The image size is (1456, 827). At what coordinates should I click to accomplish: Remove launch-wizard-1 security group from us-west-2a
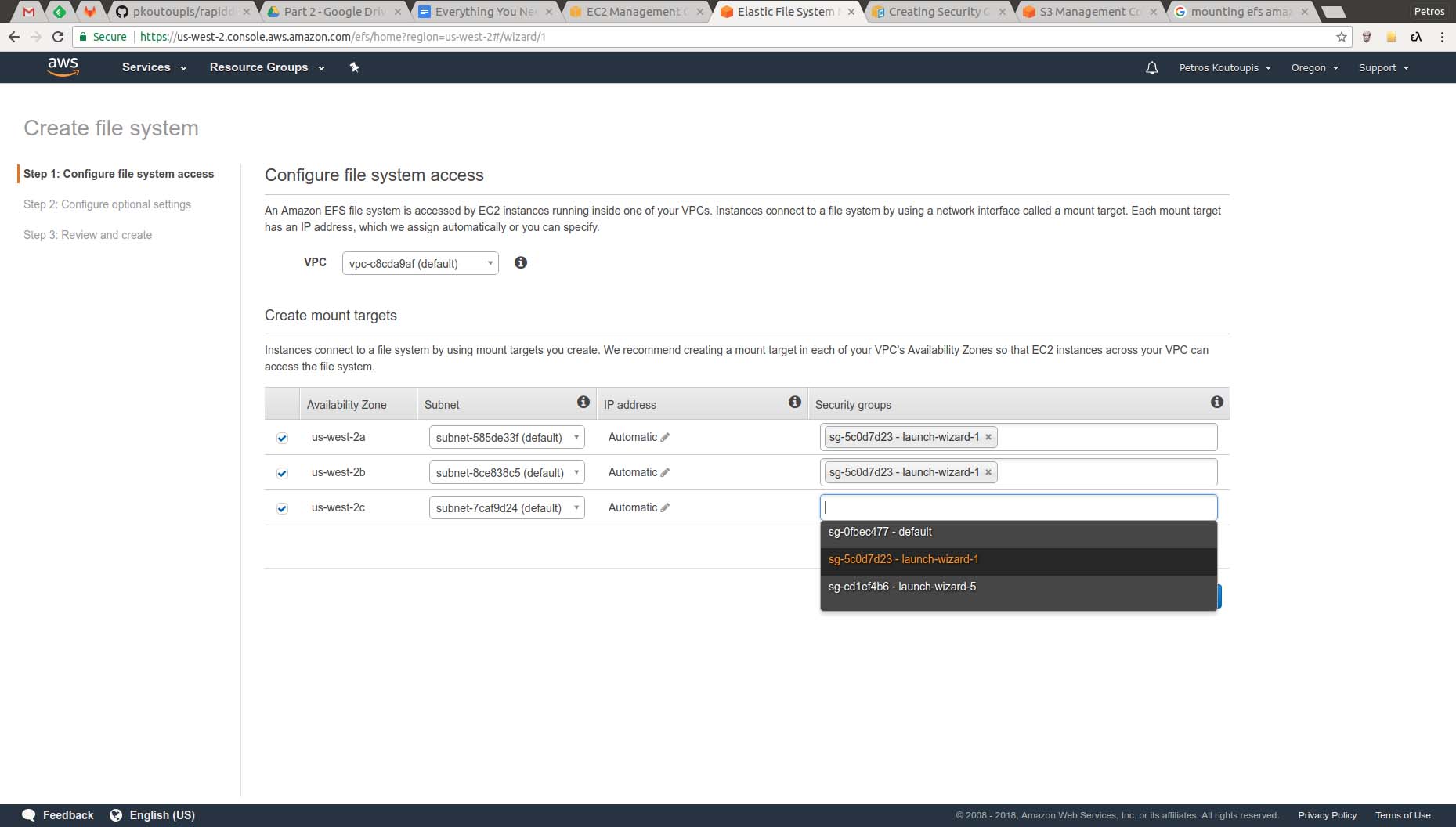click(x=988, y=437)
